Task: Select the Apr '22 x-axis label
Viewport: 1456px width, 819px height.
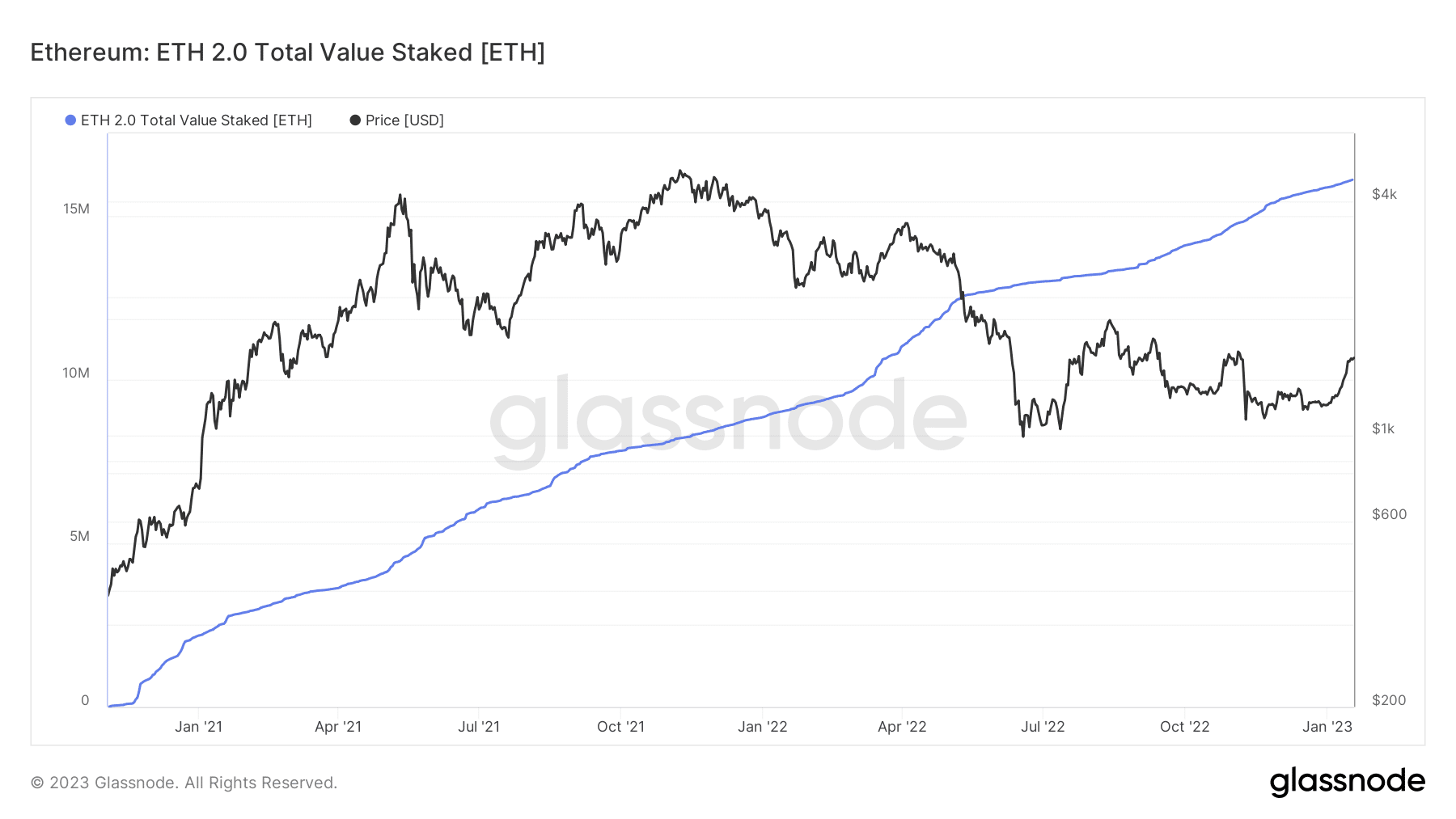Action: 902,727
